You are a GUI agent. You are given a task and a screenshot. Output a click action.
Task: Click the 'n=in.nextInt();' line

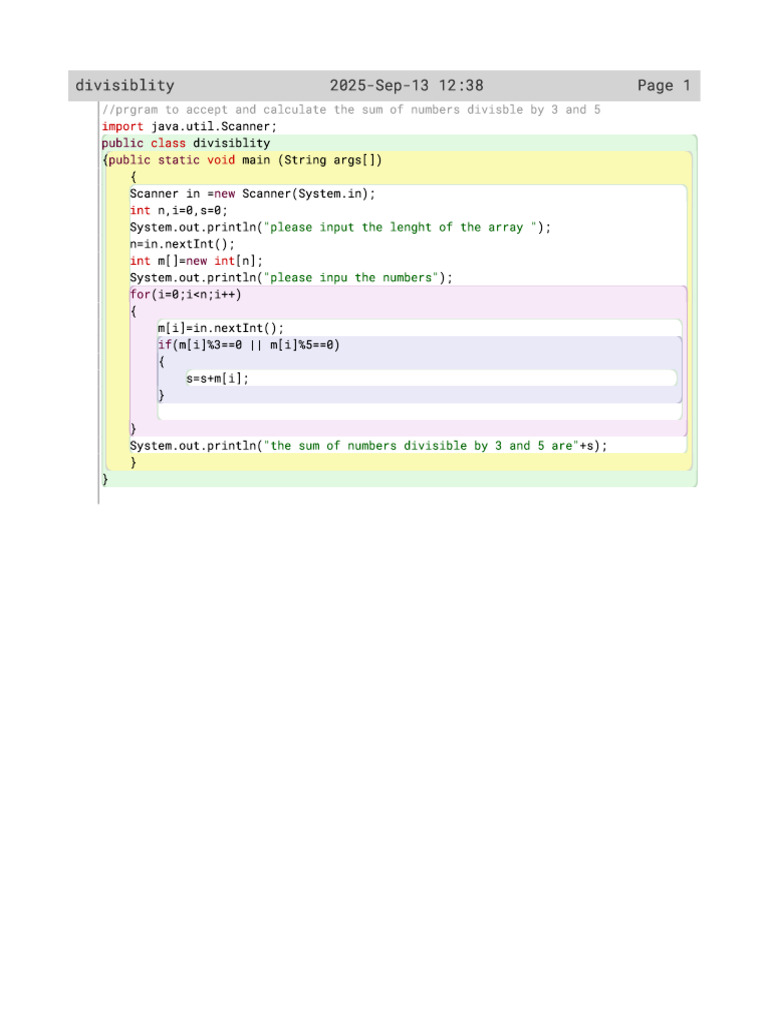(182, 244)
